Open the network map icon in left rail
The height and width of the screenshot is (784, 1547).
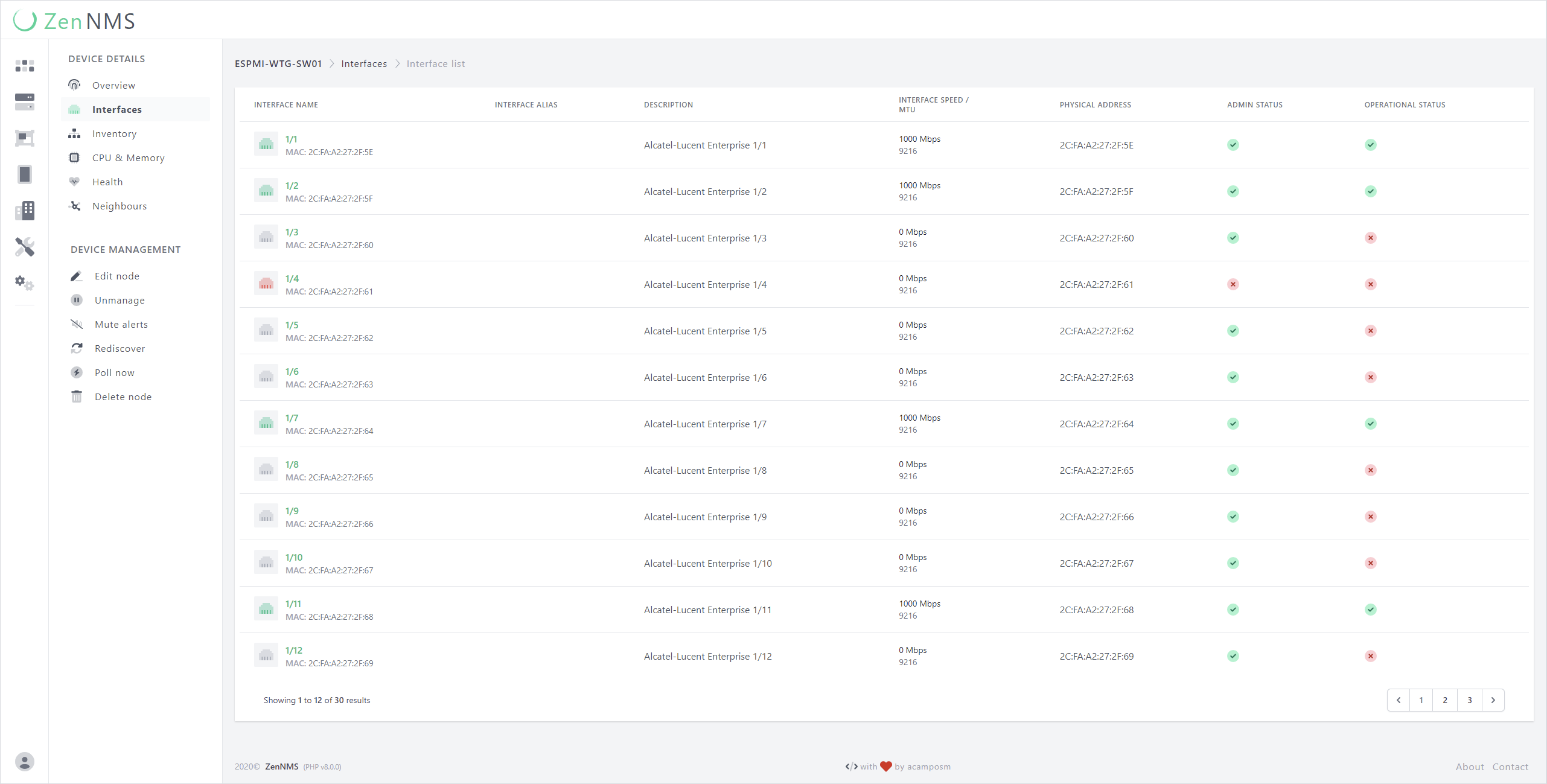click(x=25, y=138)
